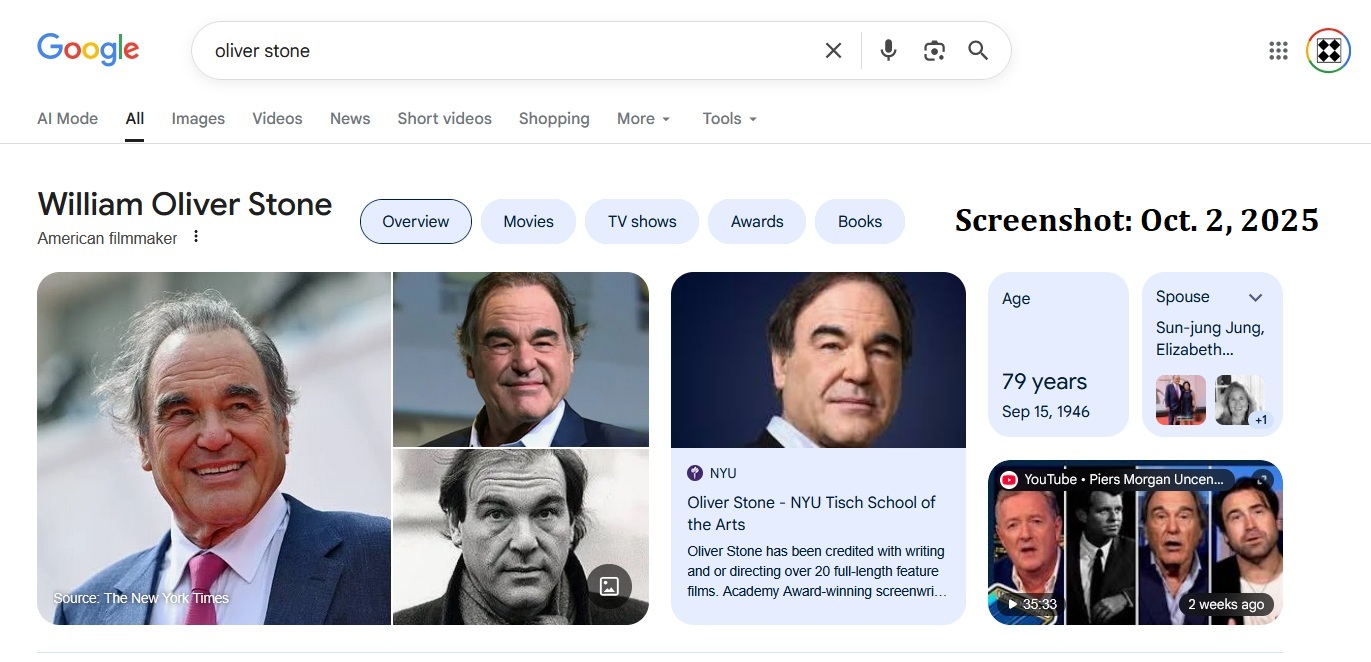Clear the search box text
The image size is (1371, 662).
point(833,50)
